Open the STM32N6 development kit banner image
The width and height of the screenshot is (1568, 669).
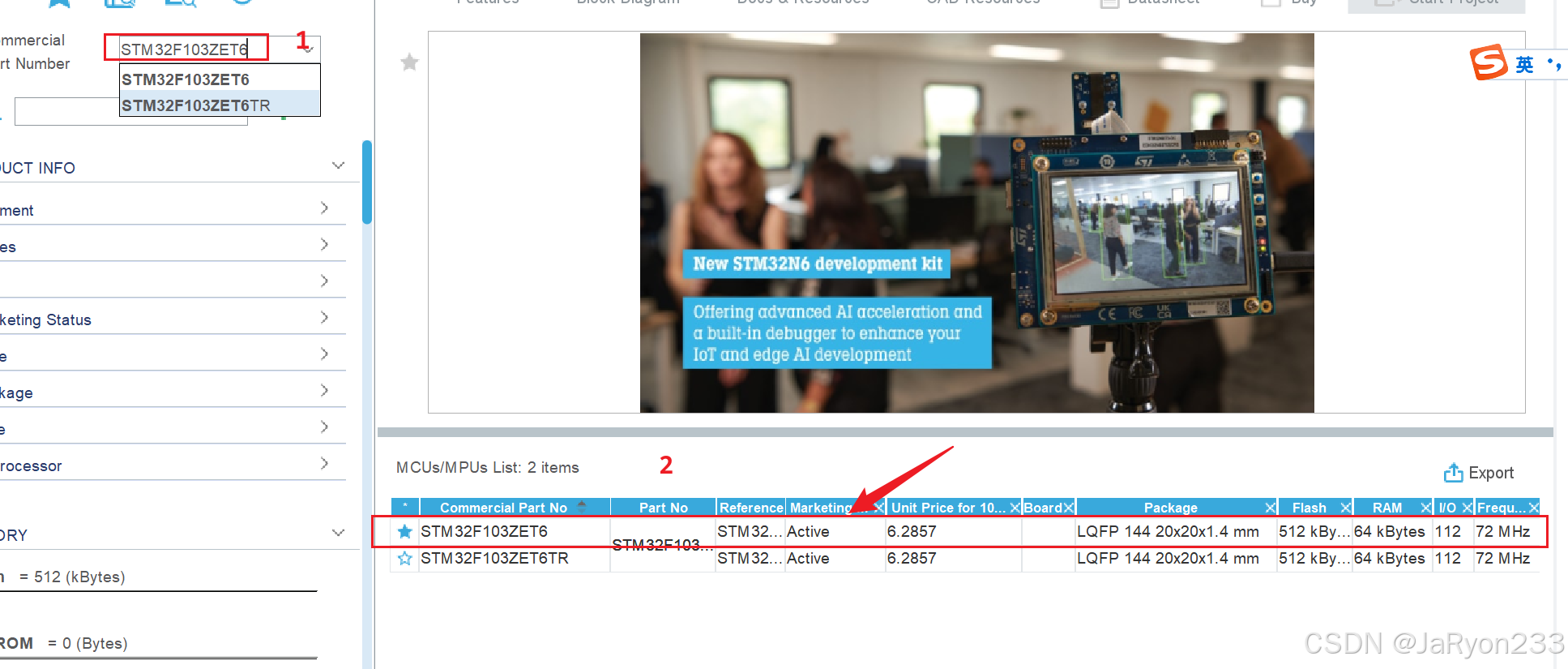pyautogui.click(x=976, y=223)
